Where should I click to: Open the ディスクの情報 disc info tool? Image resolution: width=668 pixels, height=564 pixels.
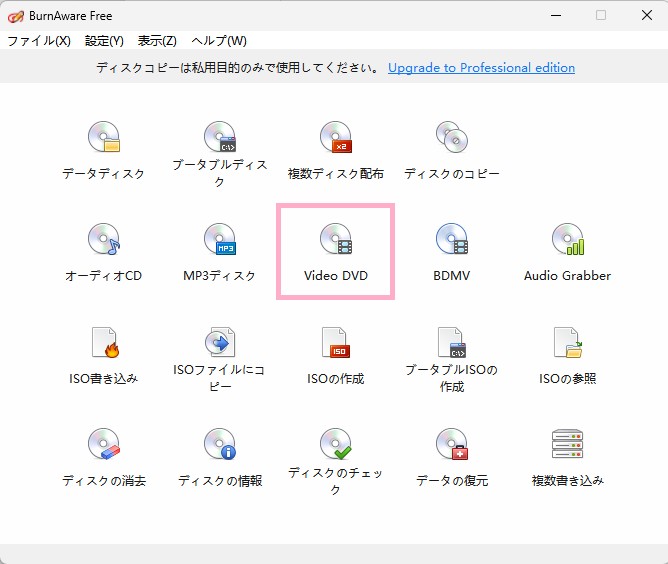219,458
